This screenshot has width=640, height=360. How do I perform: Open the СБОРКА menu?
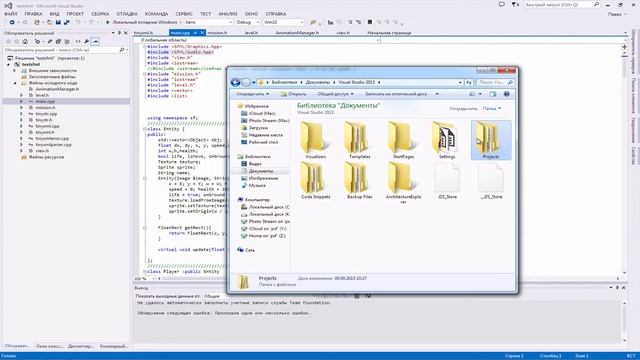(100, 14)
